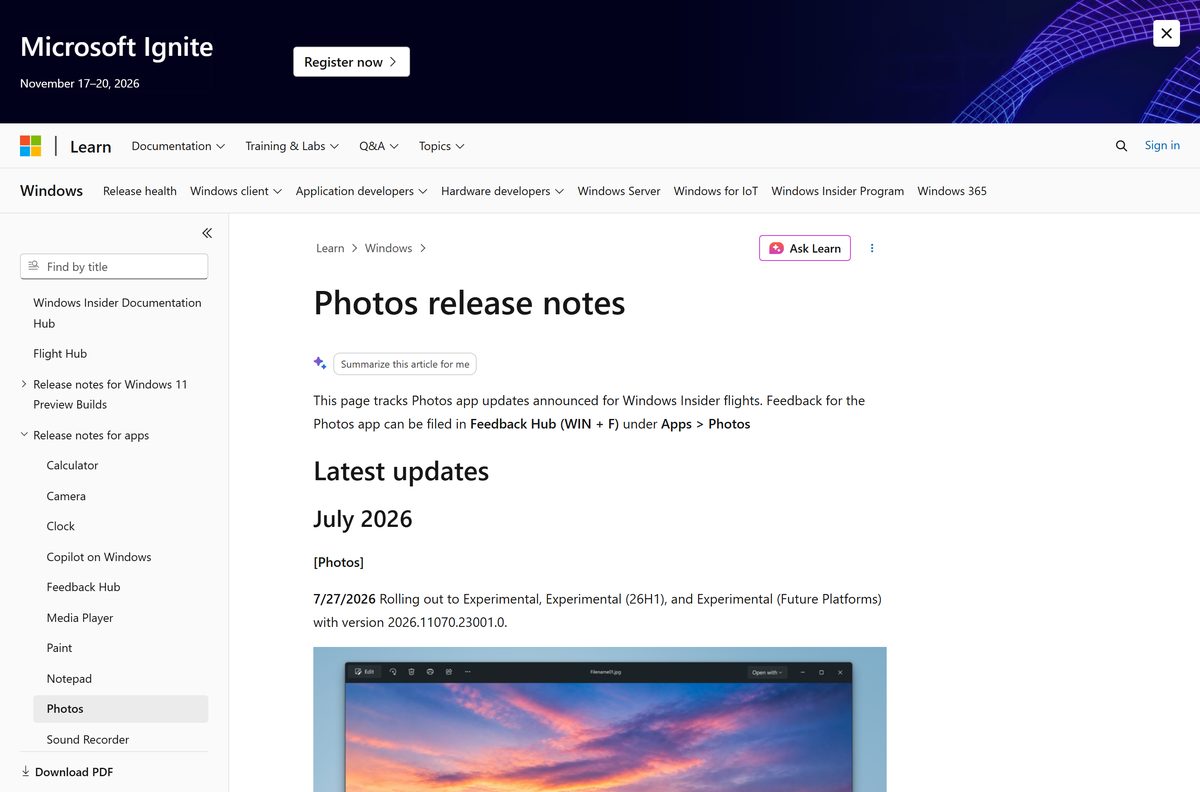Screen dimensions: 1200x792
Task: Click the filter icon in the Find by title box
Action: 34,266
